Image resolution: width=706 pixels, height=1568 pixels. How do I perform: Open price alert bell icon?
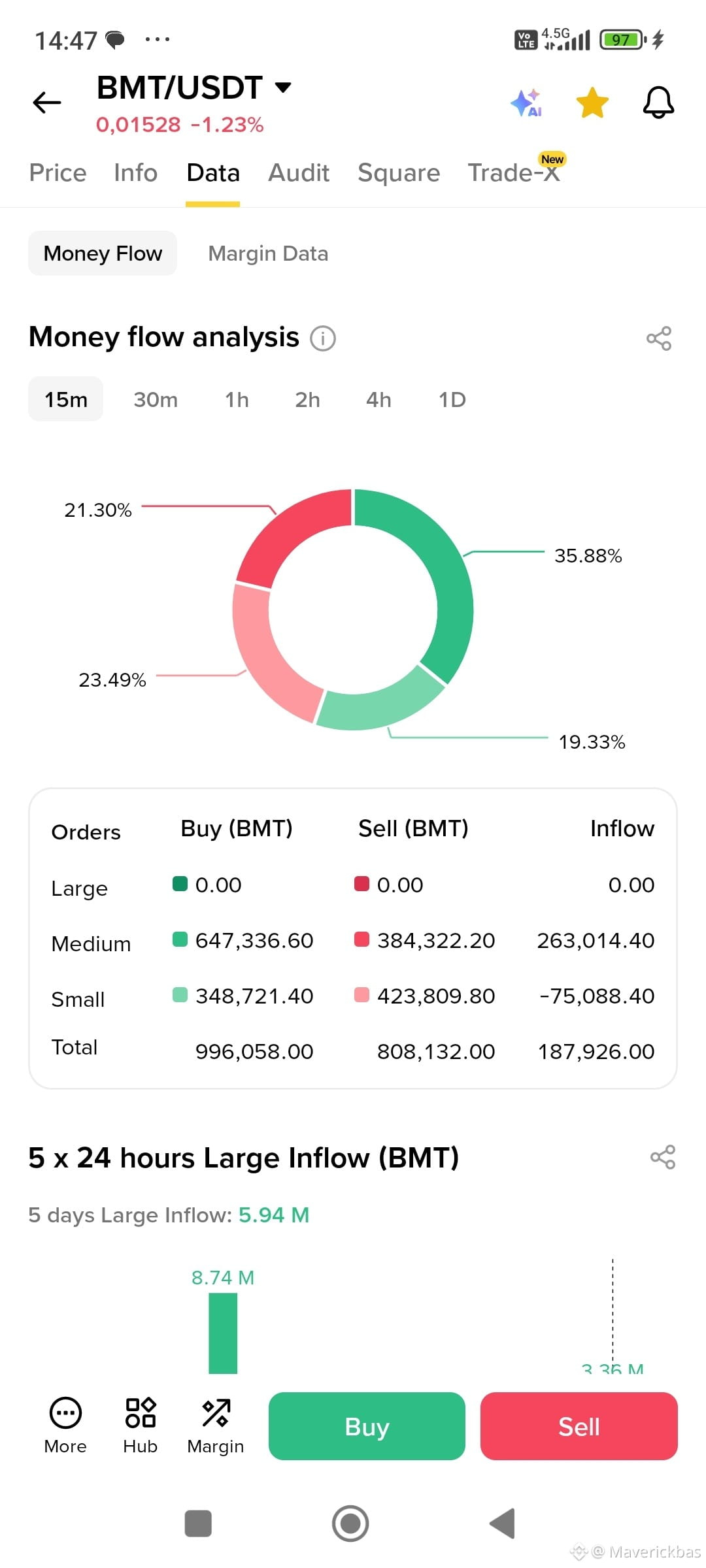[x=658, y=103]
